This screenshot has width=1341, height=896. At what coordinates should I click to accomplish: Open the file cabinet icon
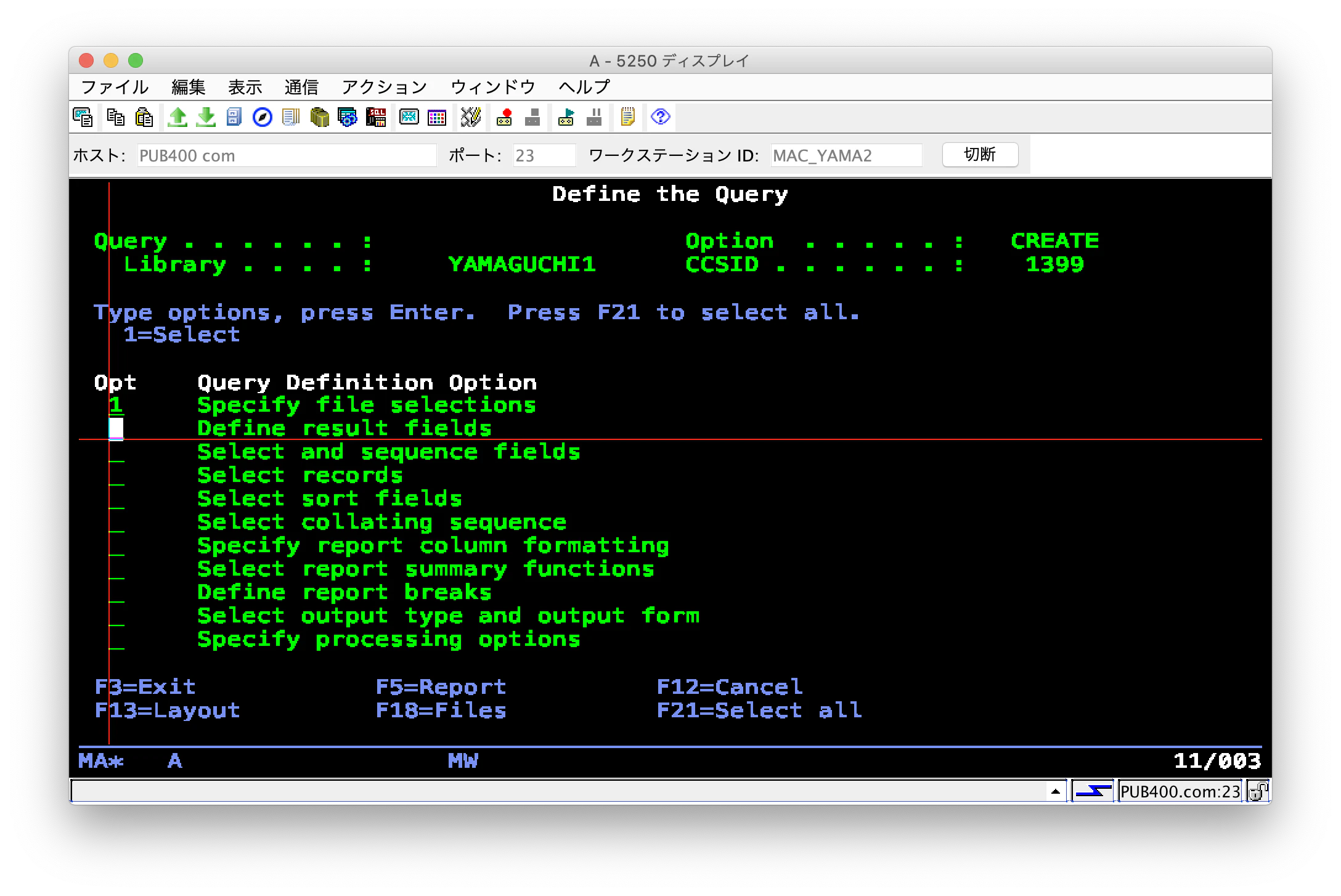click(234, 117)
